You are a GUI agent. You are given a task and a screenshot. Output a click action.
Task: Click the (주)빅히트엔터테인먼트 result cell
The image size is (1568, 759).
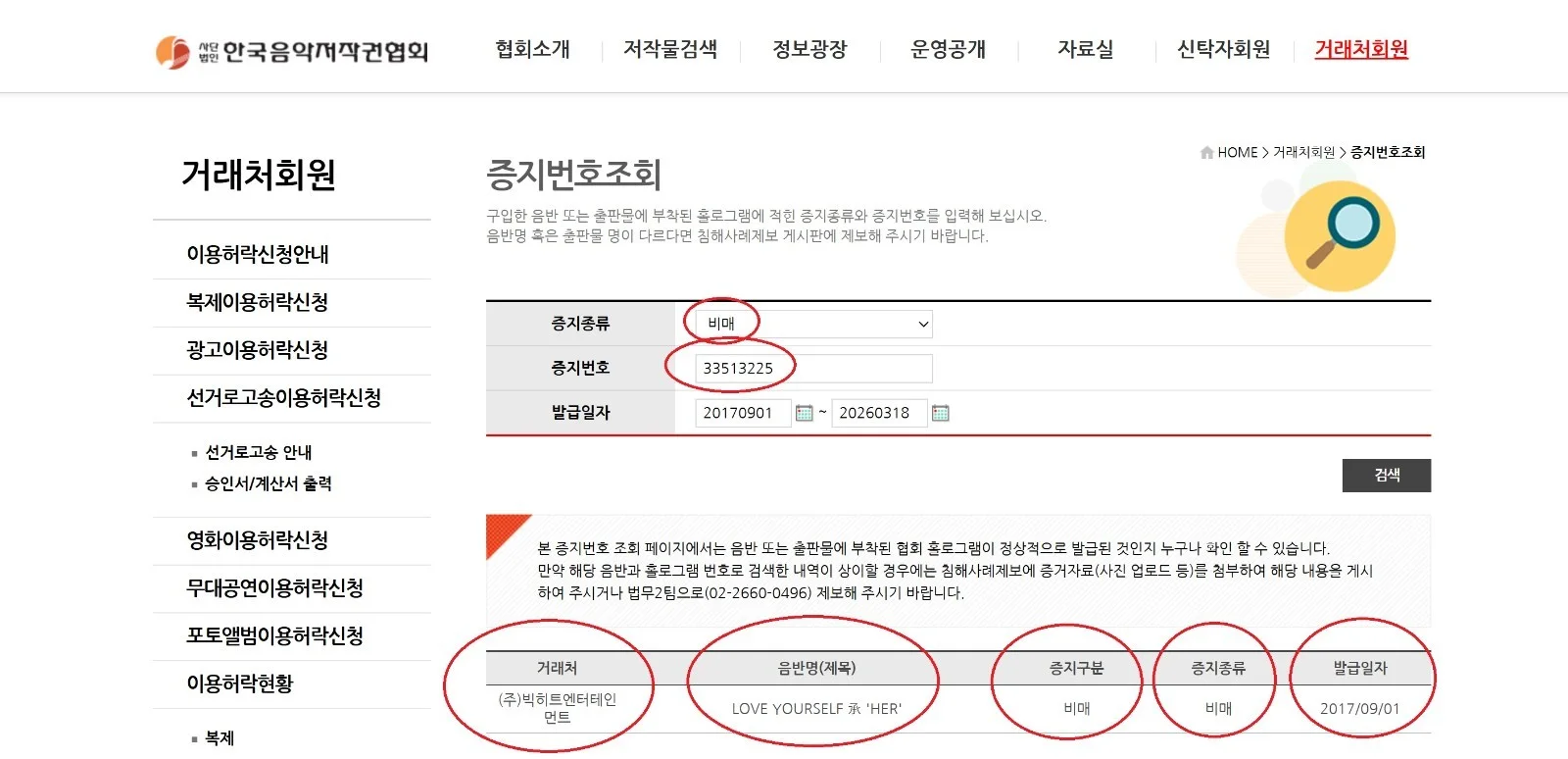pyautogui.click(x=557, y=708)
